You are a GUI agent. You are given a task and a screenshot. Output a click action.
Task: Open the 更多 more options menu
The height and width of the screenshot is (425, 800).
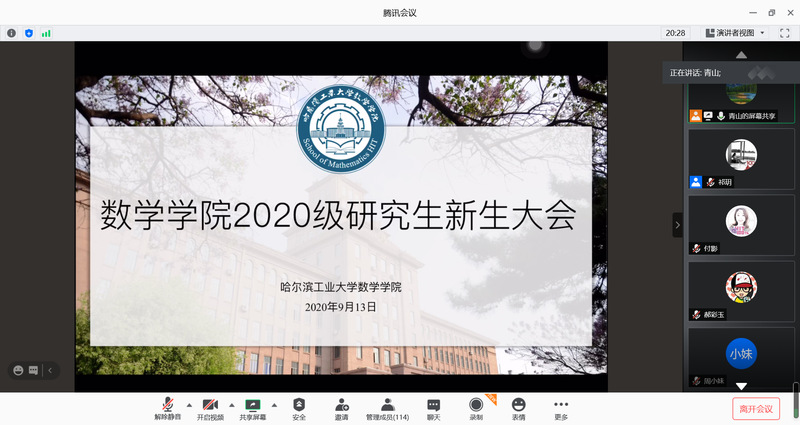(561, 408)
